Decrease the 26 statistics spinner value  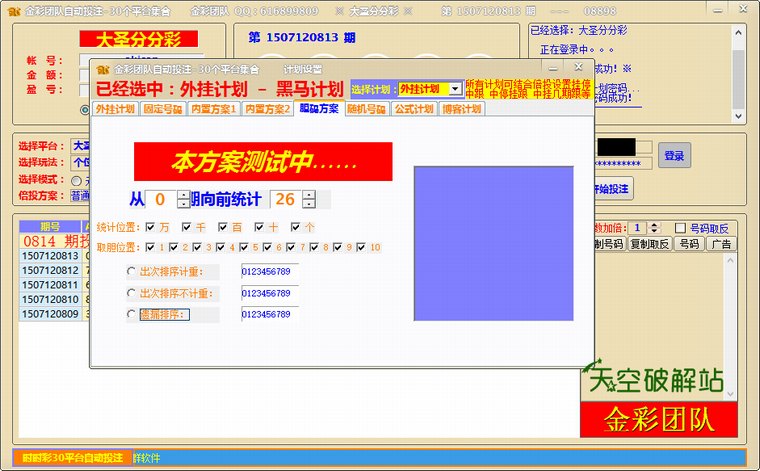[x=309, y=205]
